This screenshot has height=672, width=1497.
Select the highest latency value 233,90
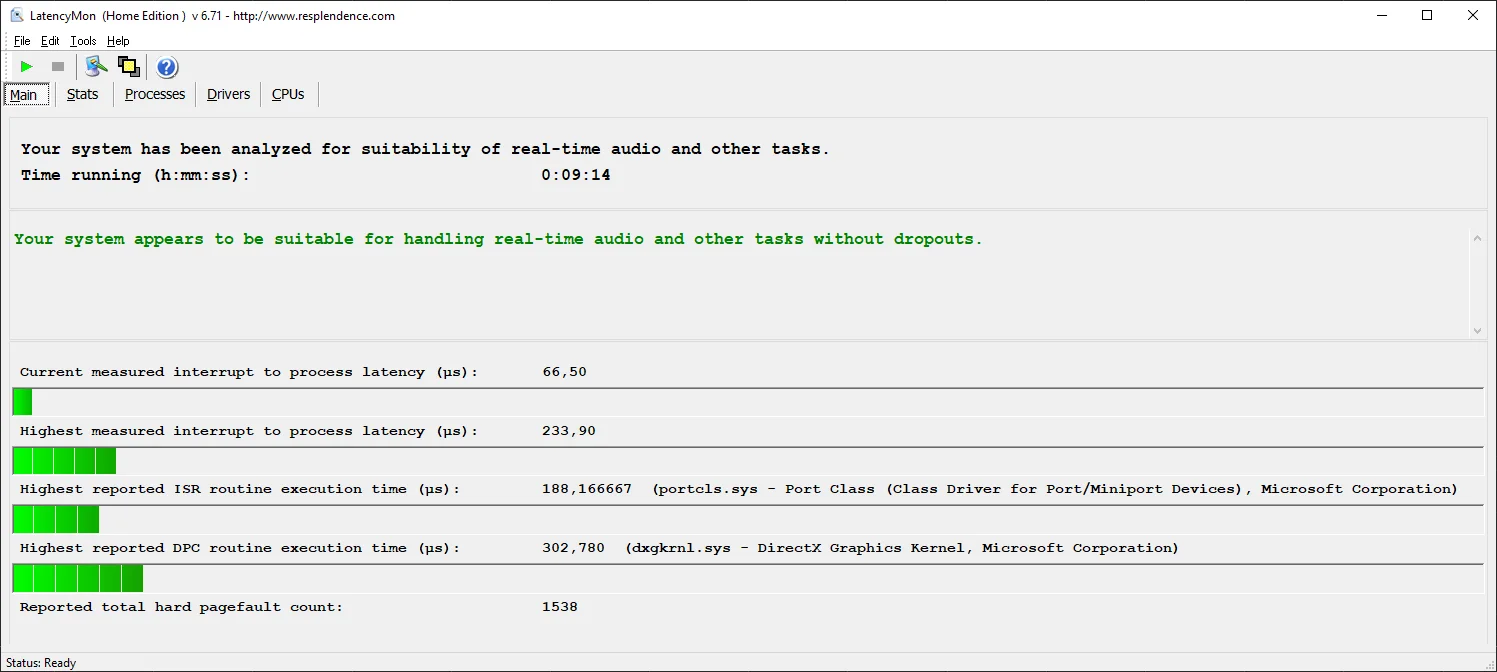pyautogui.click(x=568, y=431)
